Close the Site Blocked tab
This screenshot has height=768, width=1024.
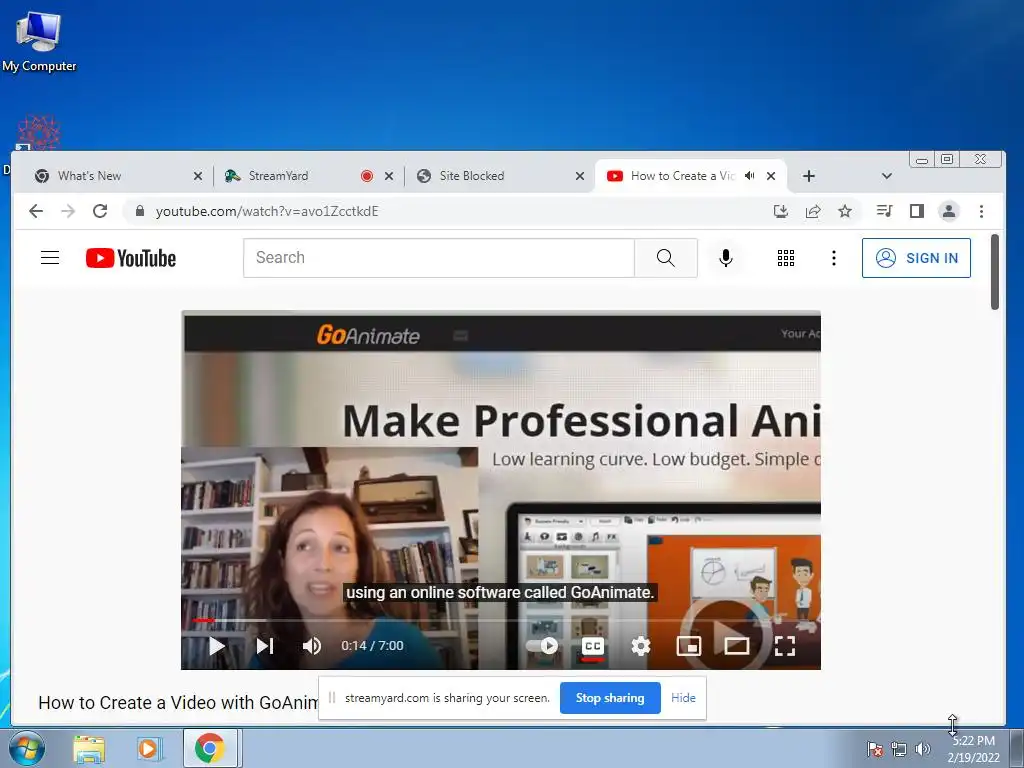point(579,176)
